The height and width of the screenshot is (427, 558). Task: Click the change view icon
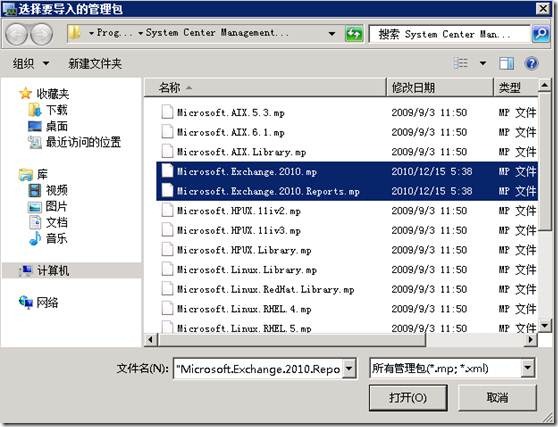[x=461, y=63]
